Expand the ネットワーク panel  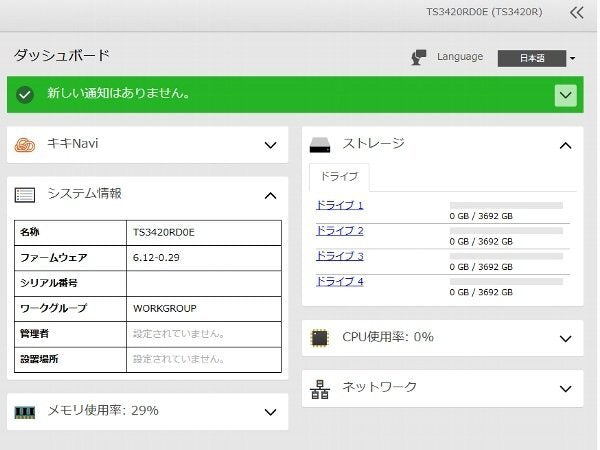[566, 389]
